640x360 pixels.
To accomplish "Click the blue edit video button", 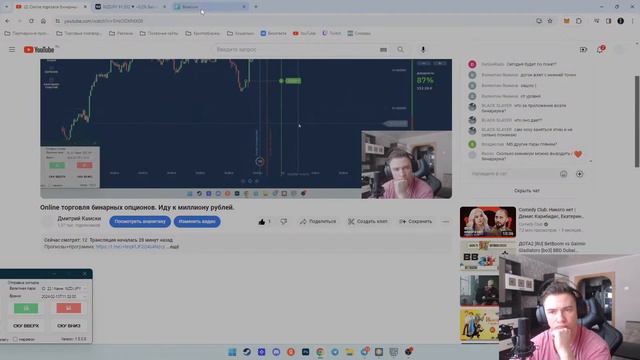I will 197,222.
